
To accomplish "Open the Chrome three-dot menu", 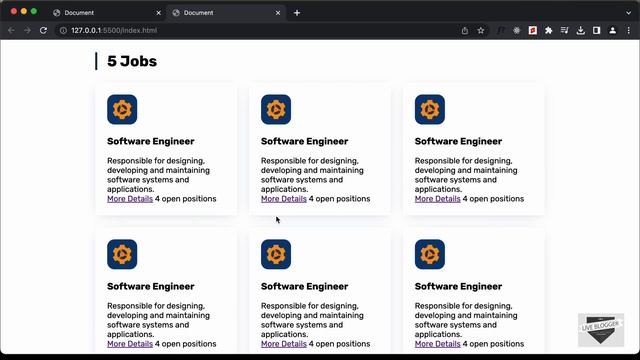I will pos(629,31).
